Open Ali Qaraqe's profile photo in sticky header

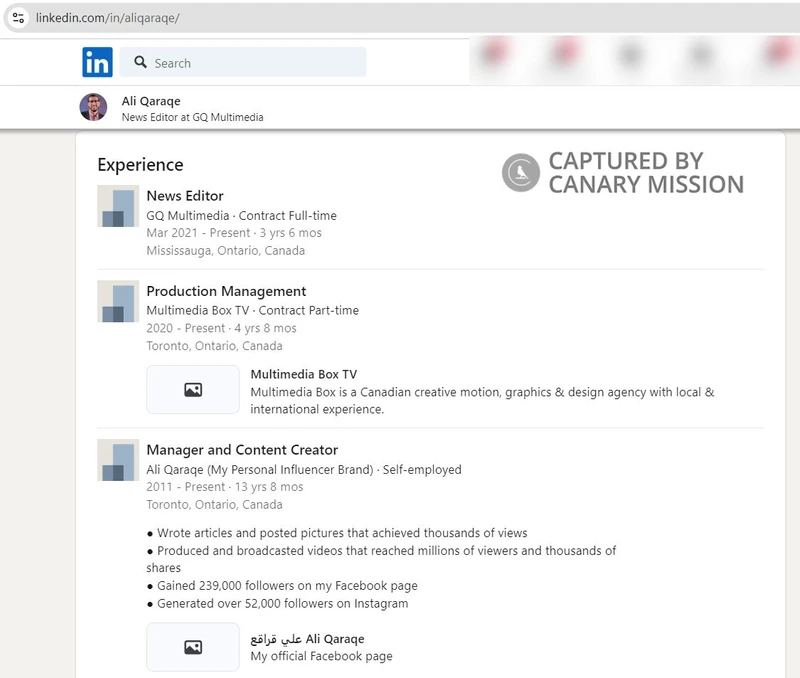(x=93, y=107)
